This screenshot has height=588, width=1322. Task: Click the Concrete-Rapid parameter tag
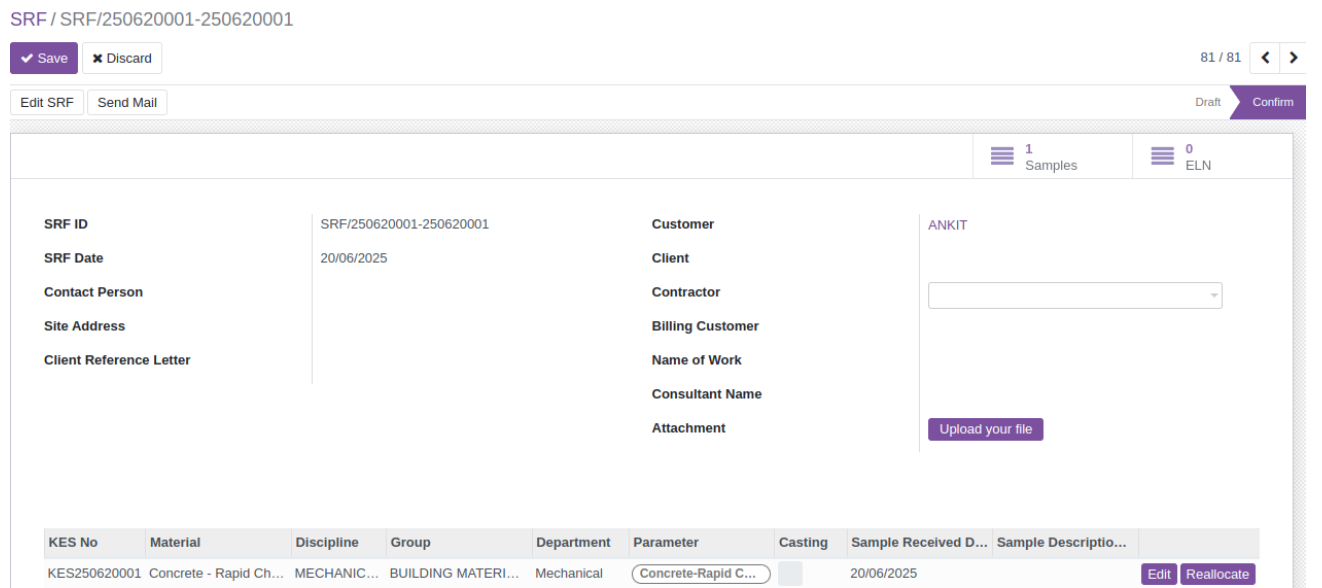coord(701,574)
